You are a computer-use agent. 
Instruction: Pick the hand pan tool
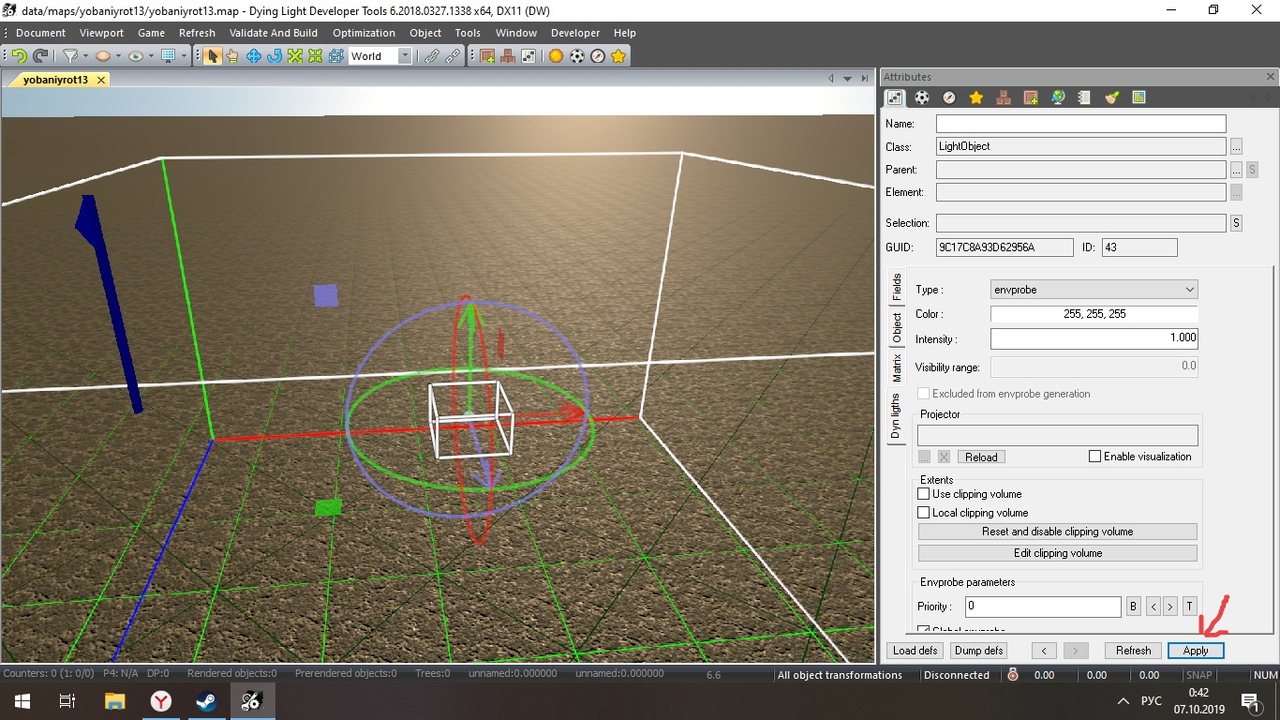pos(232,56)
